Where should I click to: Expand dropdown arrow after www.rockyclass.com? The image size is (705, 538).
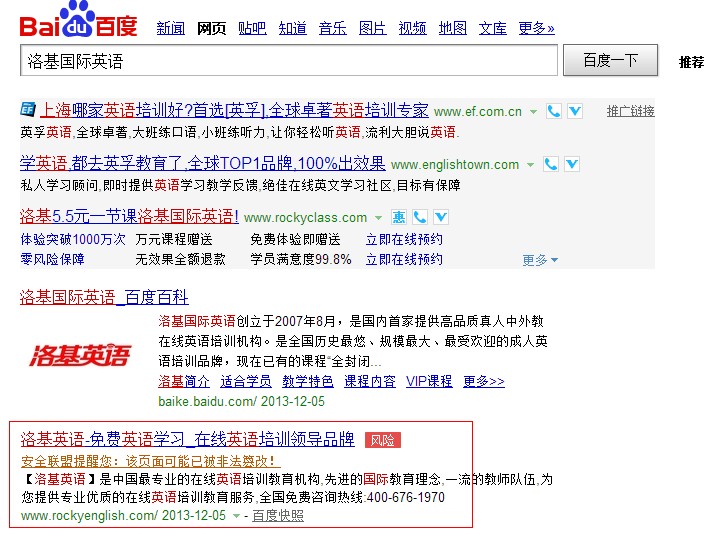click(x=379, y=218)
